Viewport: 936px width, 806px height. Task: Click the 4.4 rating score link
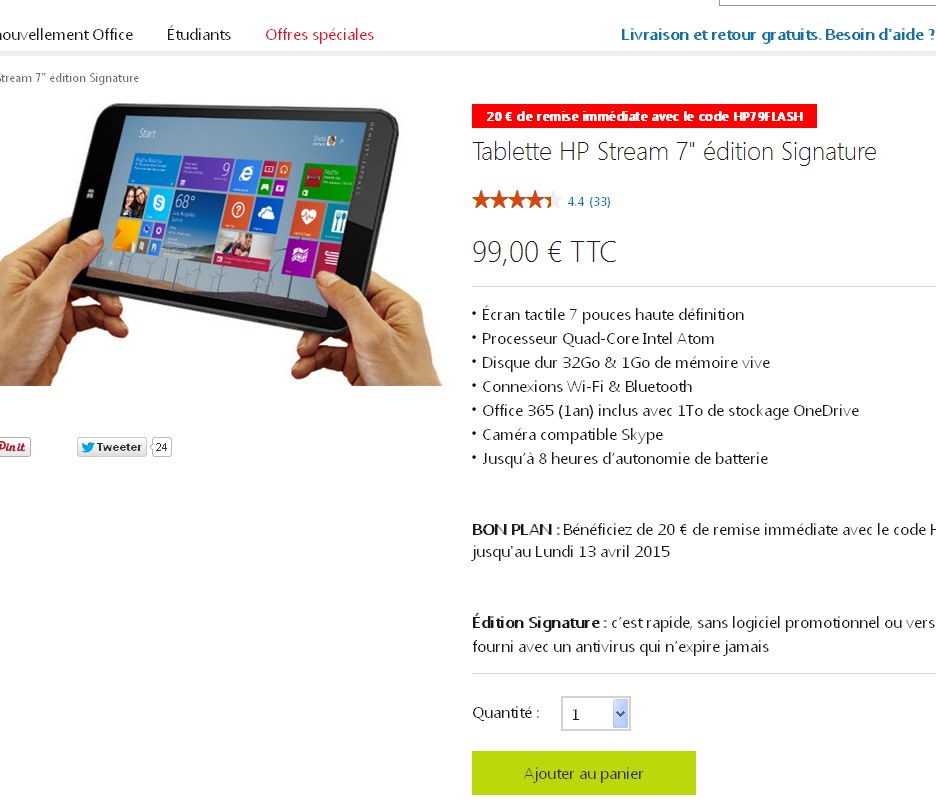576,202
